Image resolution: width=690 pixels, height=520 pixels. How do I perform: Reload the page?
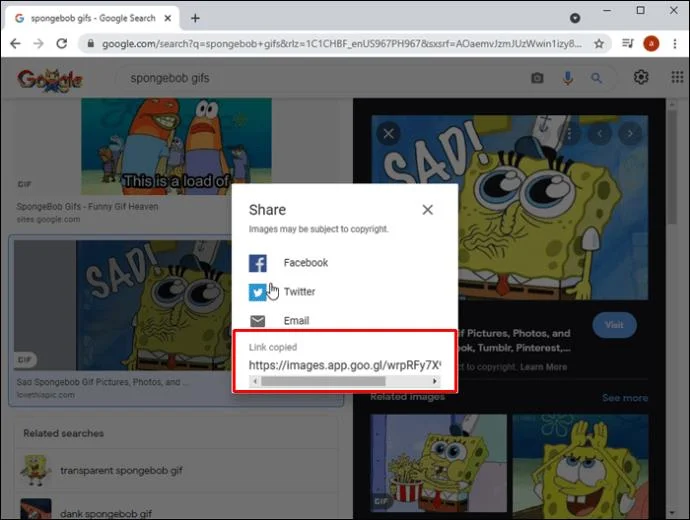coord(62,44)
